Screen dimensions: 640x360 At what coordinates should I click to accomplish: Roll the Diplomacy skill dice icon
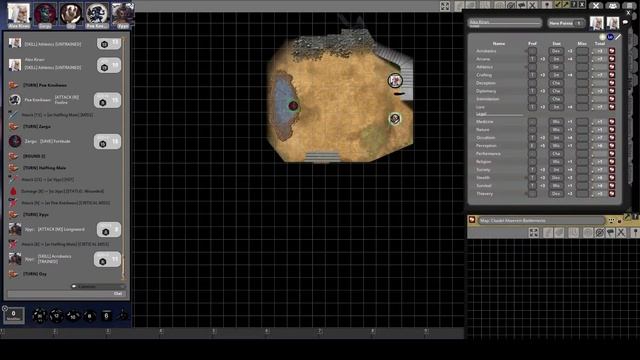[611, 91]
